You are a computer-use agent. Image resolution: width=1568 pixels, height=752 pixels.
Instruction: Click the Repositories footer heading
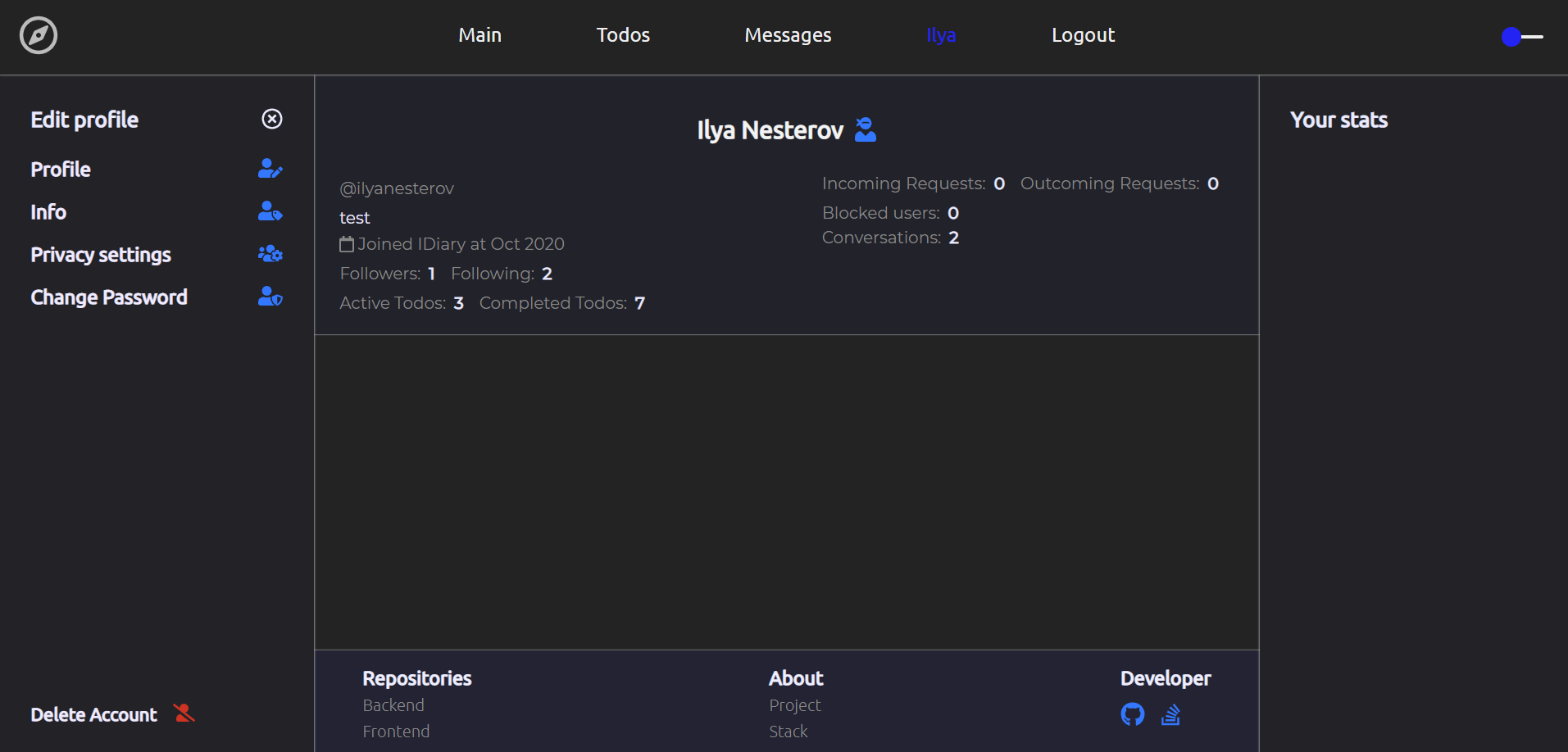[x=417, y=678]
